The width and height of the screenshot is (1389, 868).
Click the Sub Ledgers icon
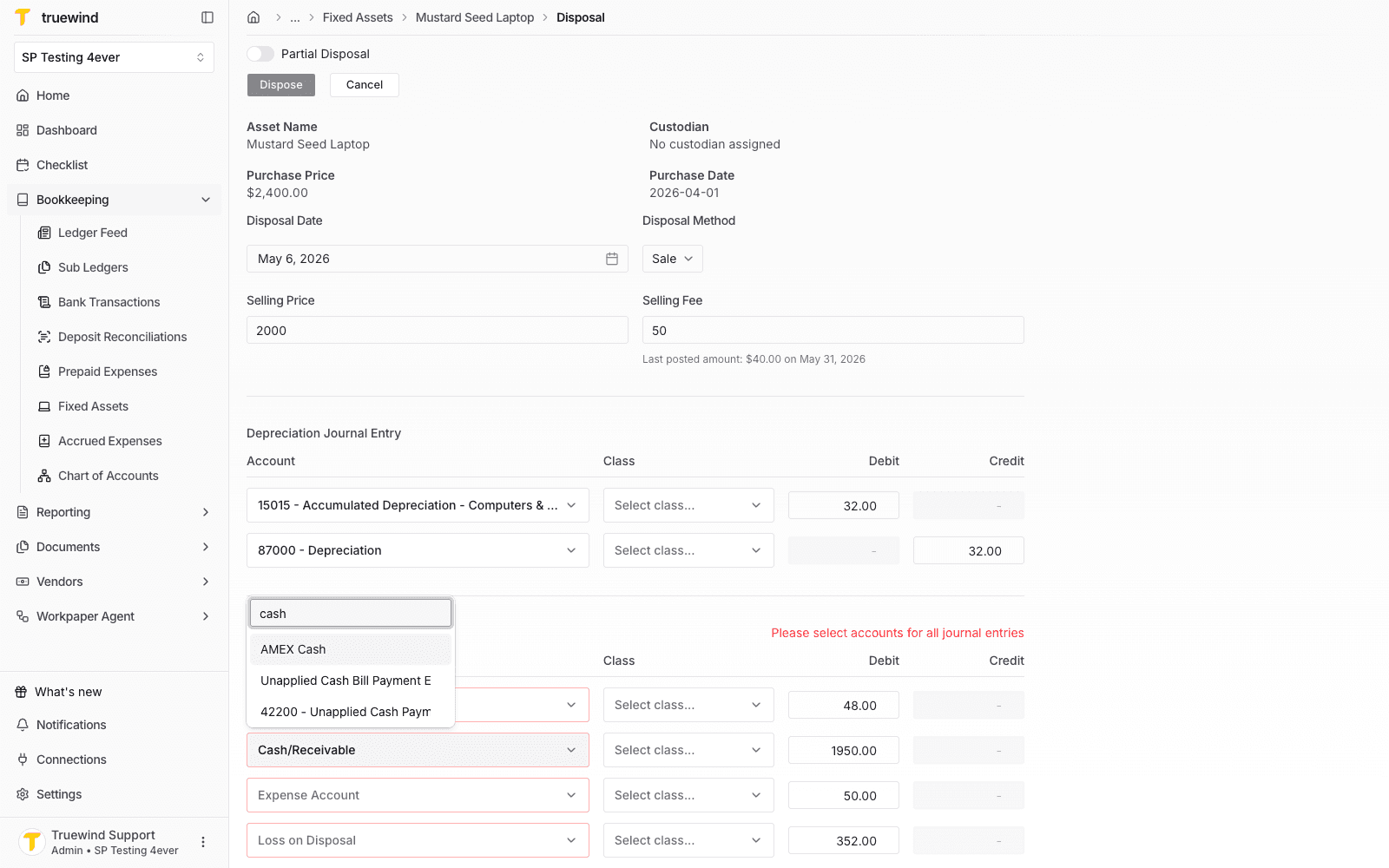click(44, 267)
